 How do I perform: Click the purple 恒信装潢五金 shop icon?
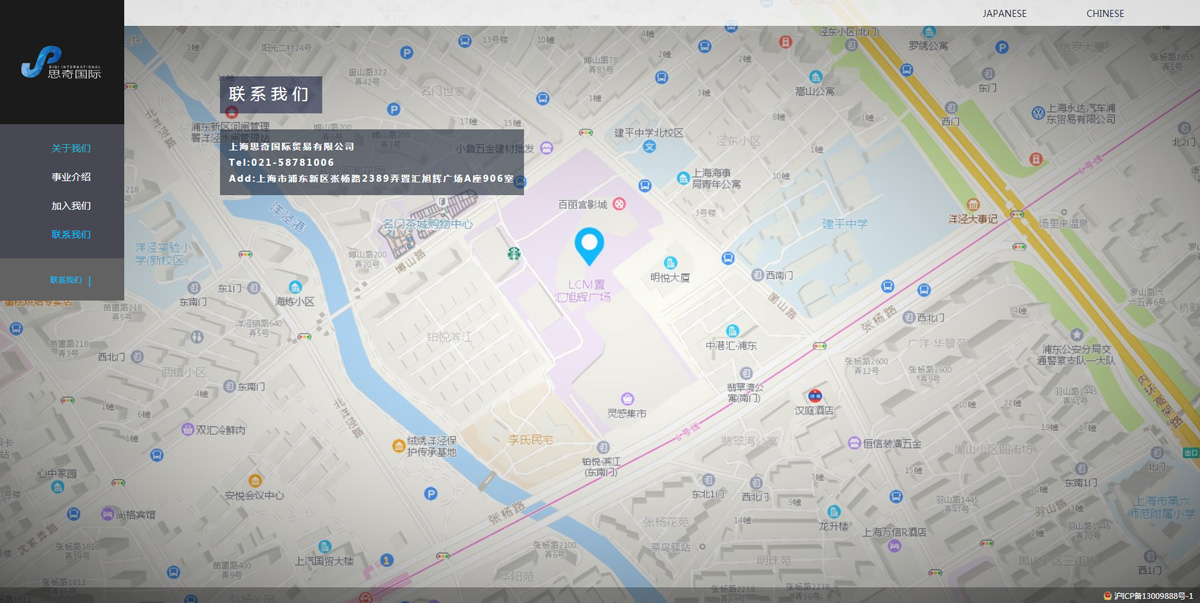pyautogui.click(x=854, y=443)
